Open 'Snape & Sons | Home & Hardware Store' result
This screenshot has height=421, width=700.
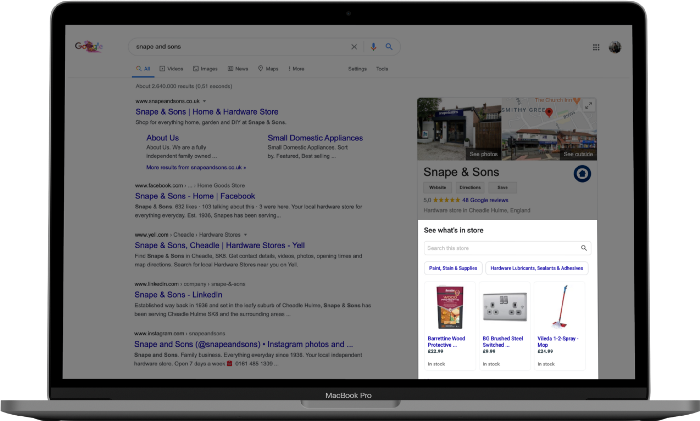[207, 112]
